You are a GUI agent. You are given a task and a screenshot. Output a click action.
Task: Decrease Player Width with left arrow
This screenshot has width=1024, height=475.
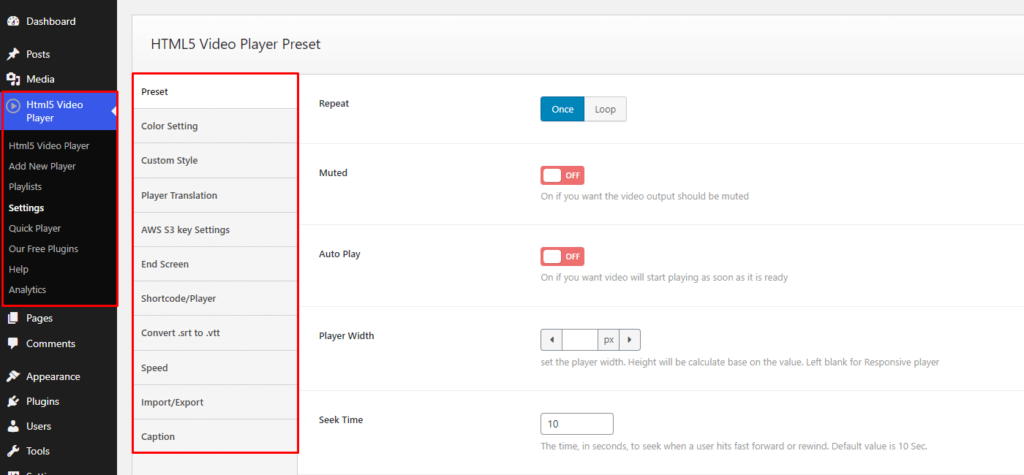551,340
